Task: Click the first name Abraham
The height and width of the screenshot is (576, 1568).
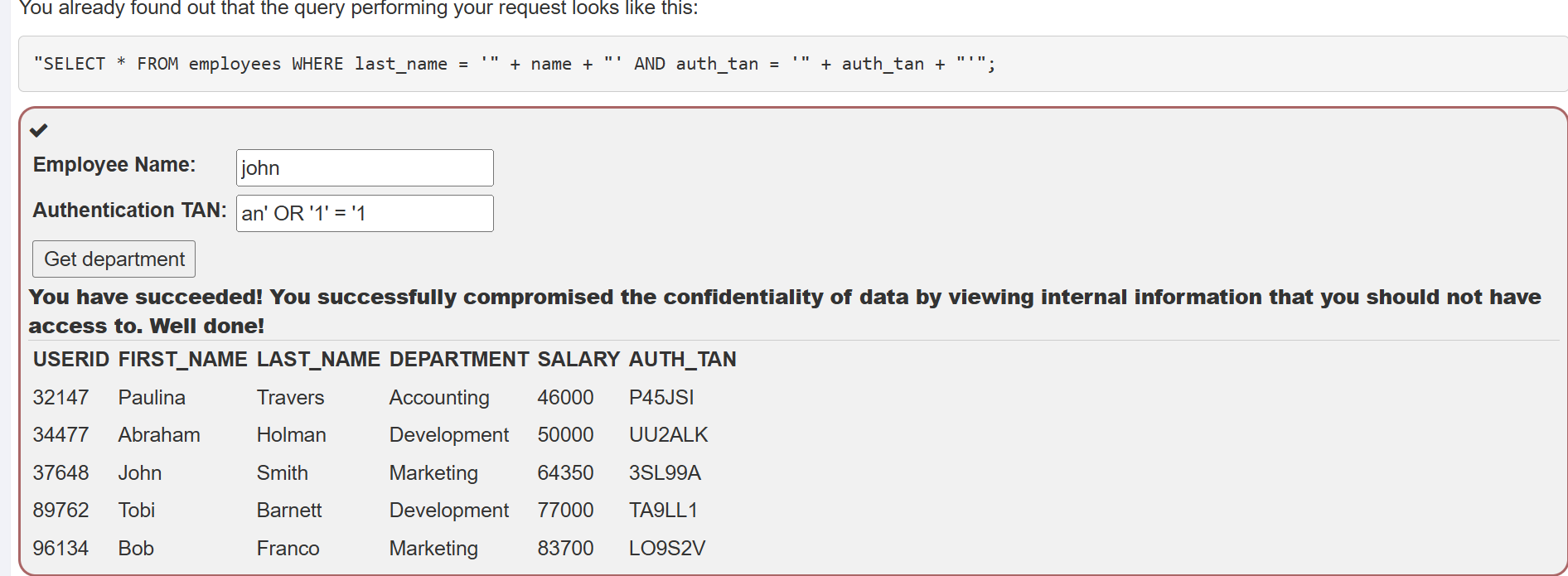Action: click(159, 434)
